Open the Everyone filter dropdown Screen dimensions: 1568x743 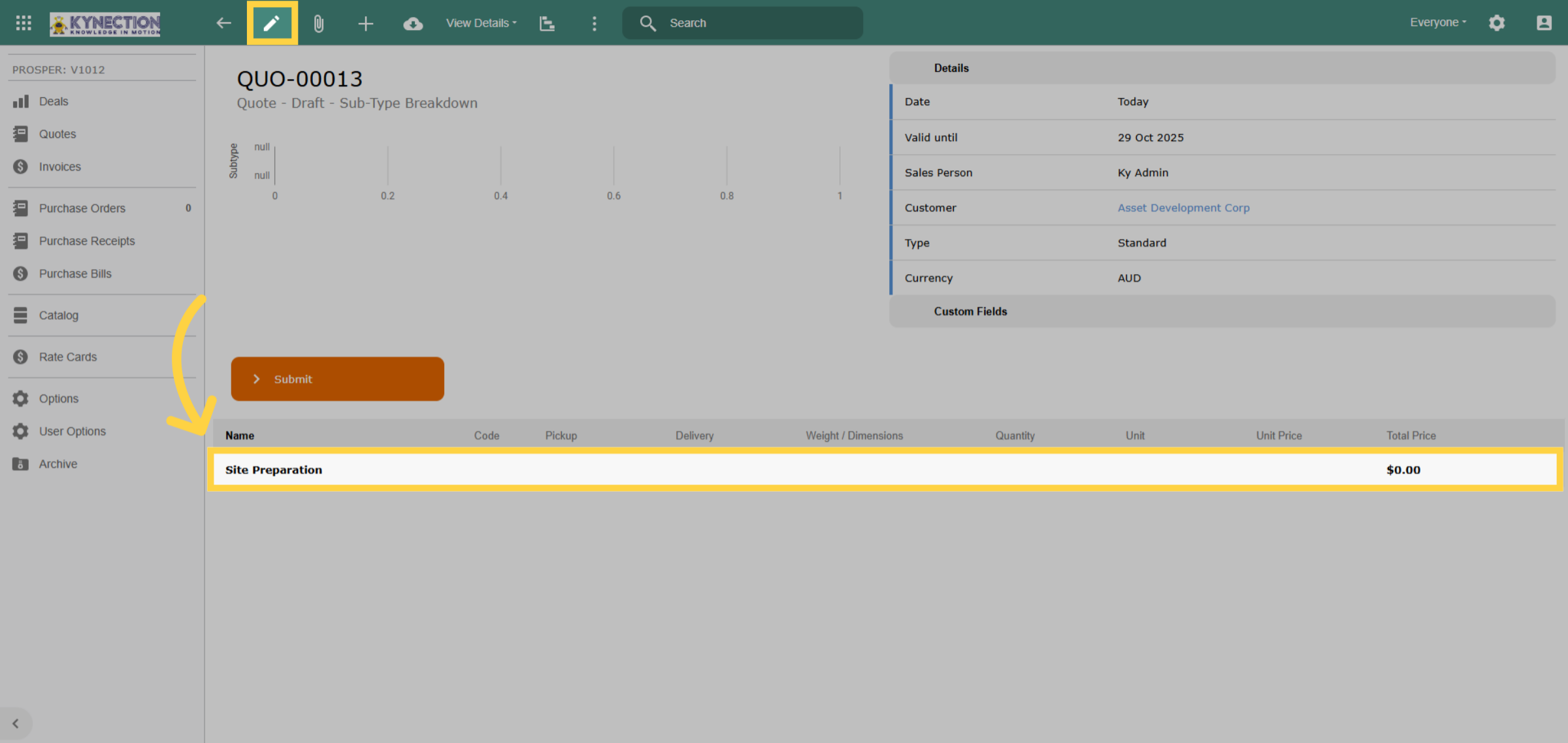click(x=1438, y=23)
